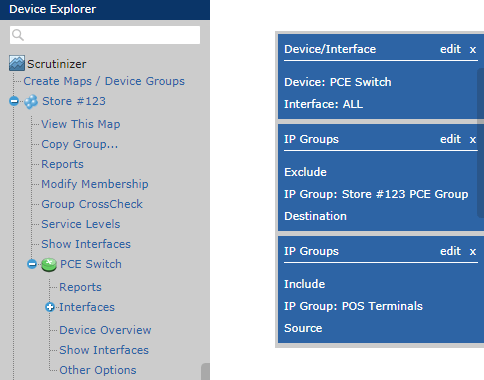Remove the Device/Interface filter with x

(473, 50)
